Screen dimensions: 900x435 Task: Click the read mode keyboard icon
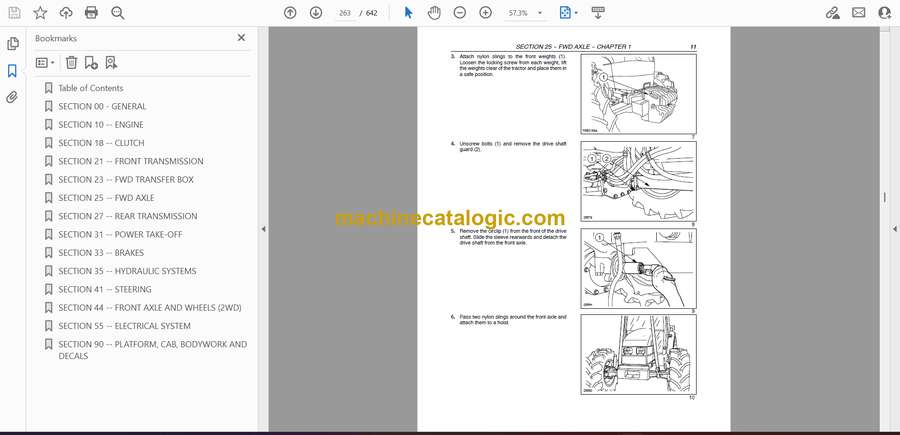tap(598, 13)
